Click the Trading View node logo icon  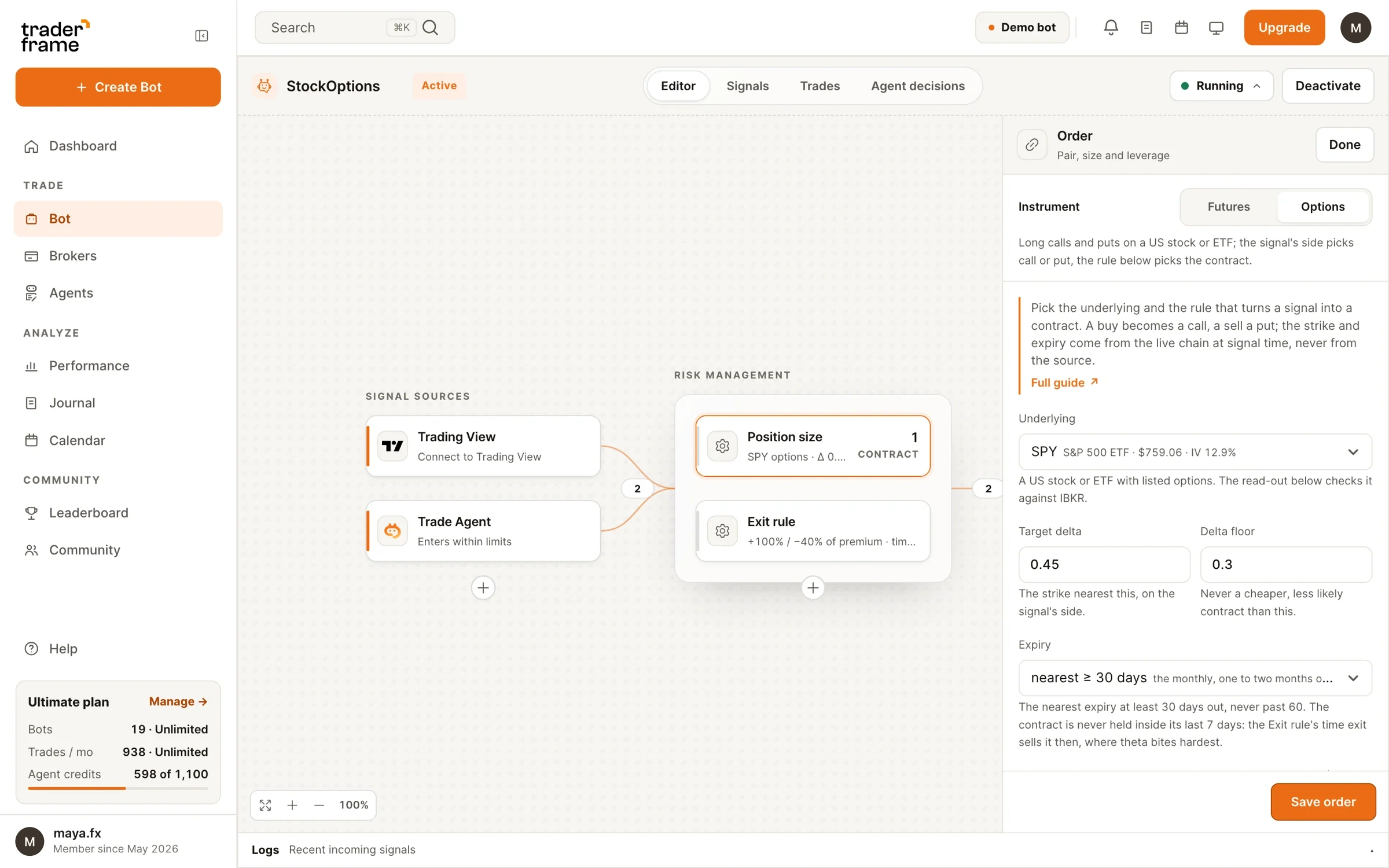click(392, 446)
